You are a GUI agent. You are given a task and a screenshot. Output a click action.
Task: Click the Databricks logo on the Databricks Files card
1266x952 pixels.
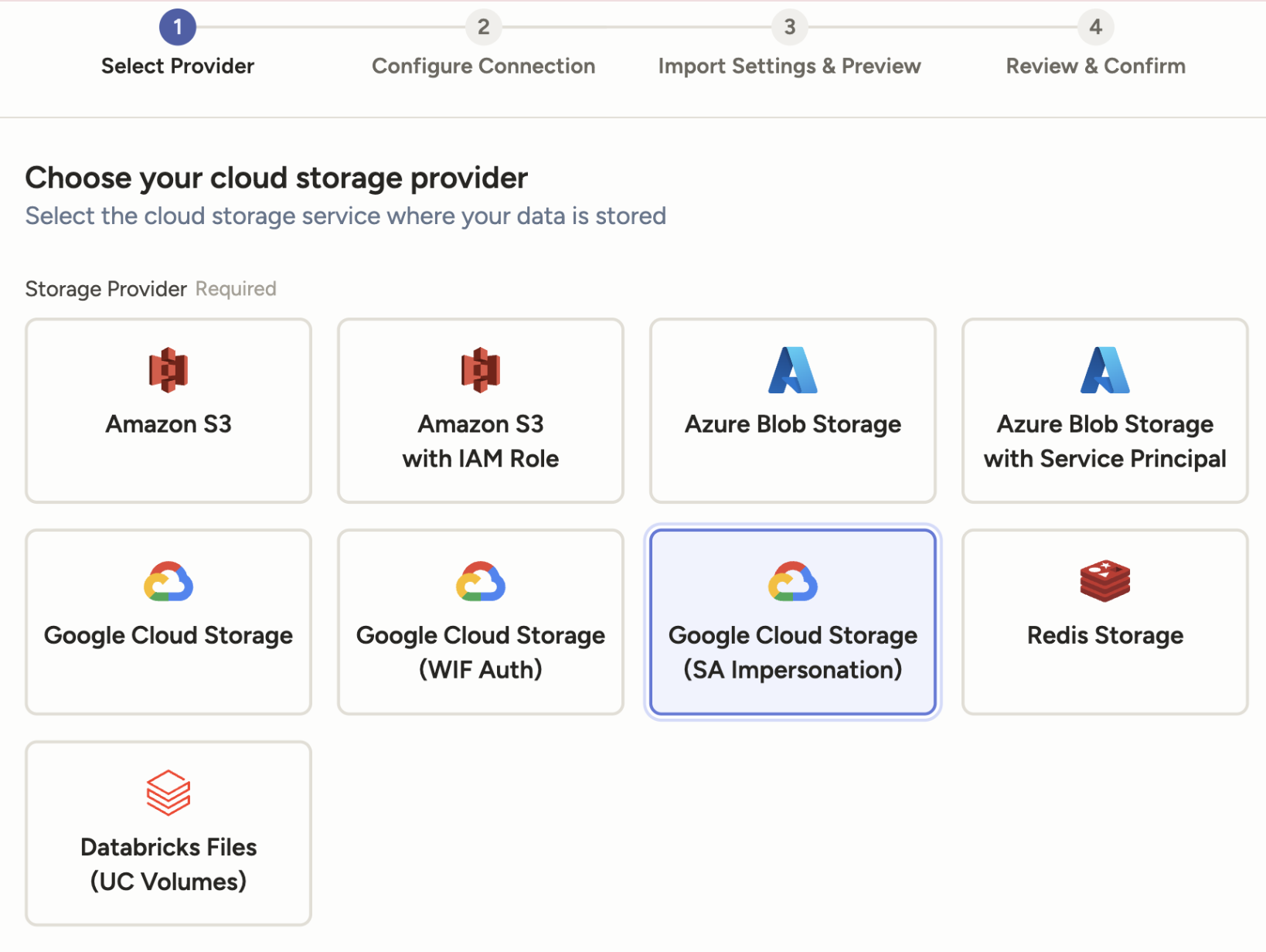168,793
